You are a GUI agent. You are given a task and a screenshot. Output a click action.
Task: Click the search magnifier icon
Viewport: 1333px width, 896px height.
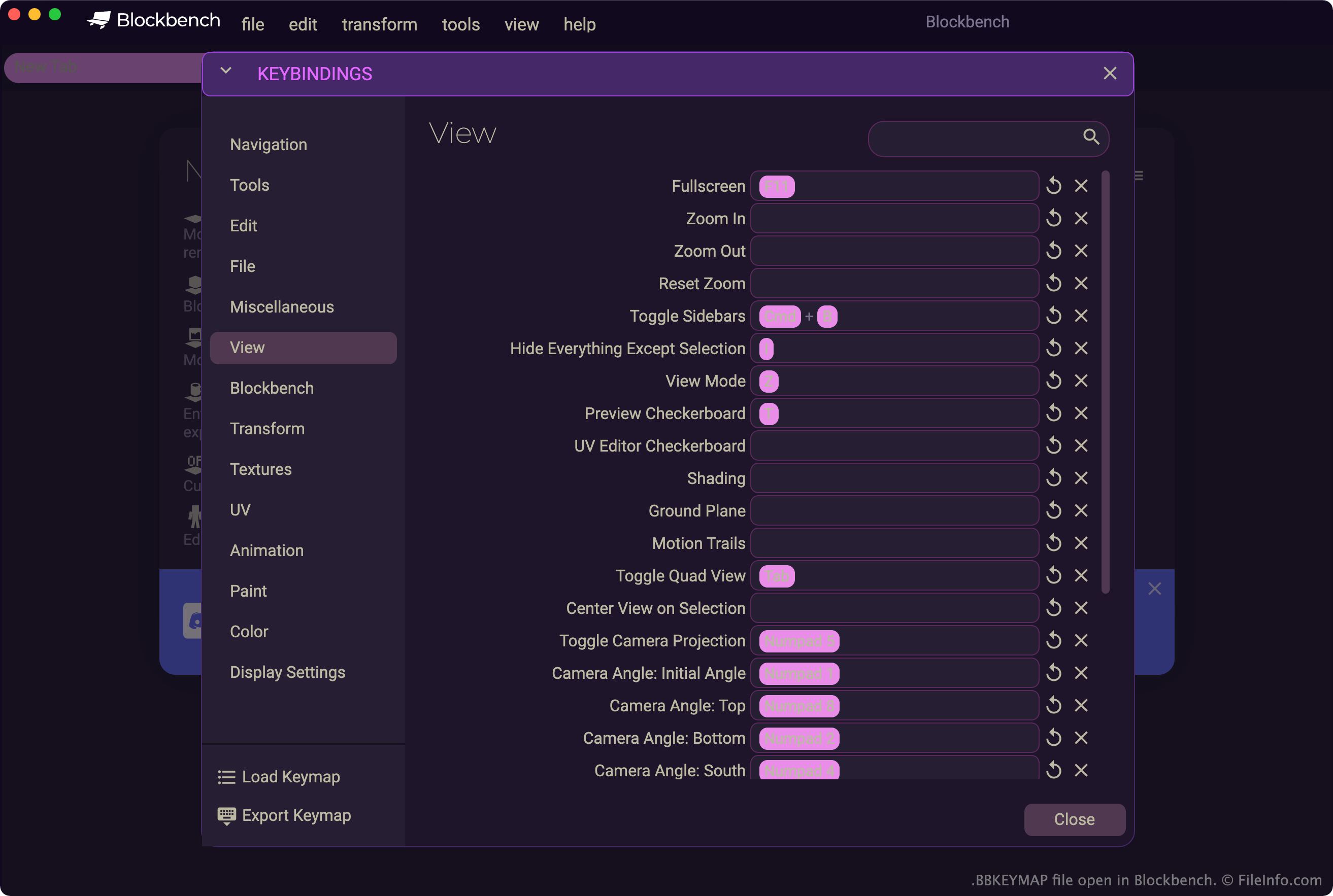click(1091, 136)
